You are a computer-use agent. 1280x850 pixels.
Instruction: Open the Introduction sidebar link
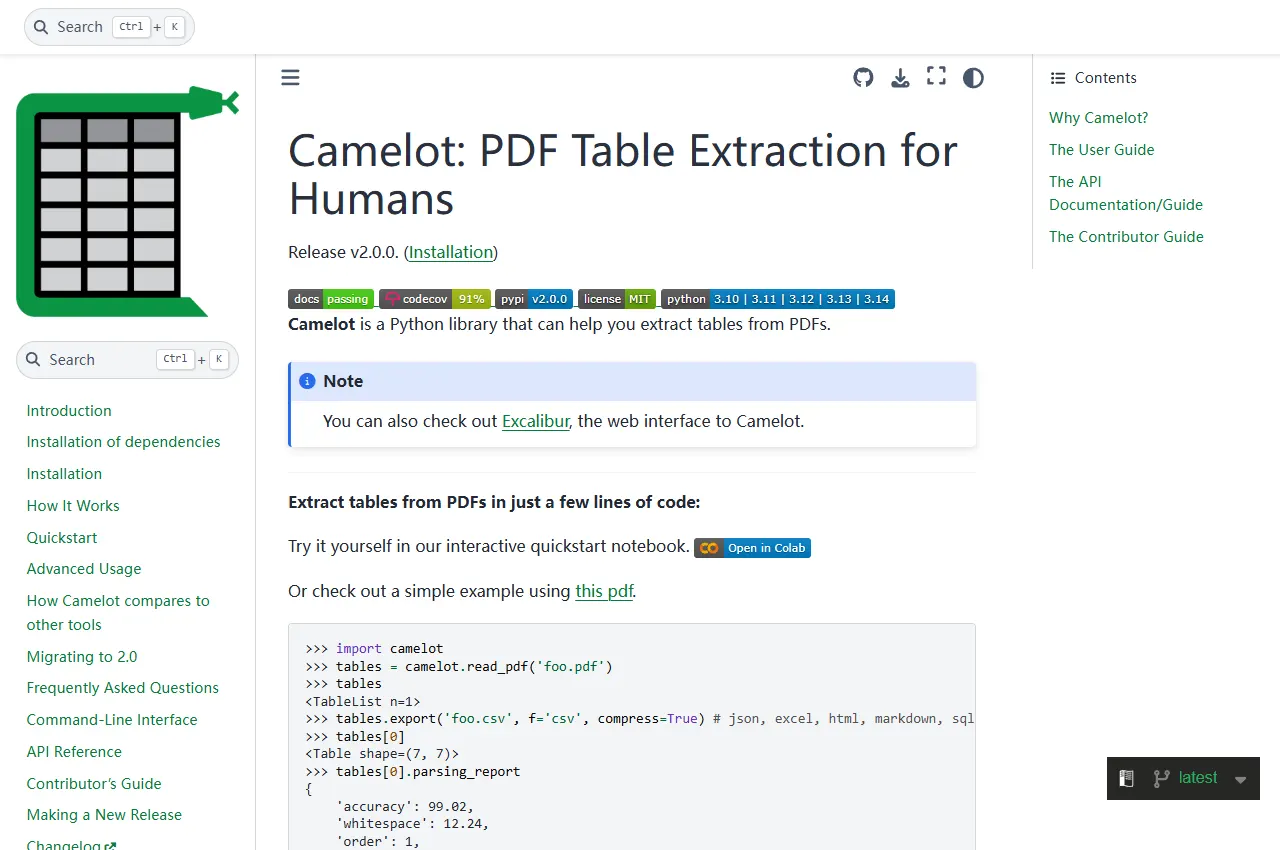69,411
